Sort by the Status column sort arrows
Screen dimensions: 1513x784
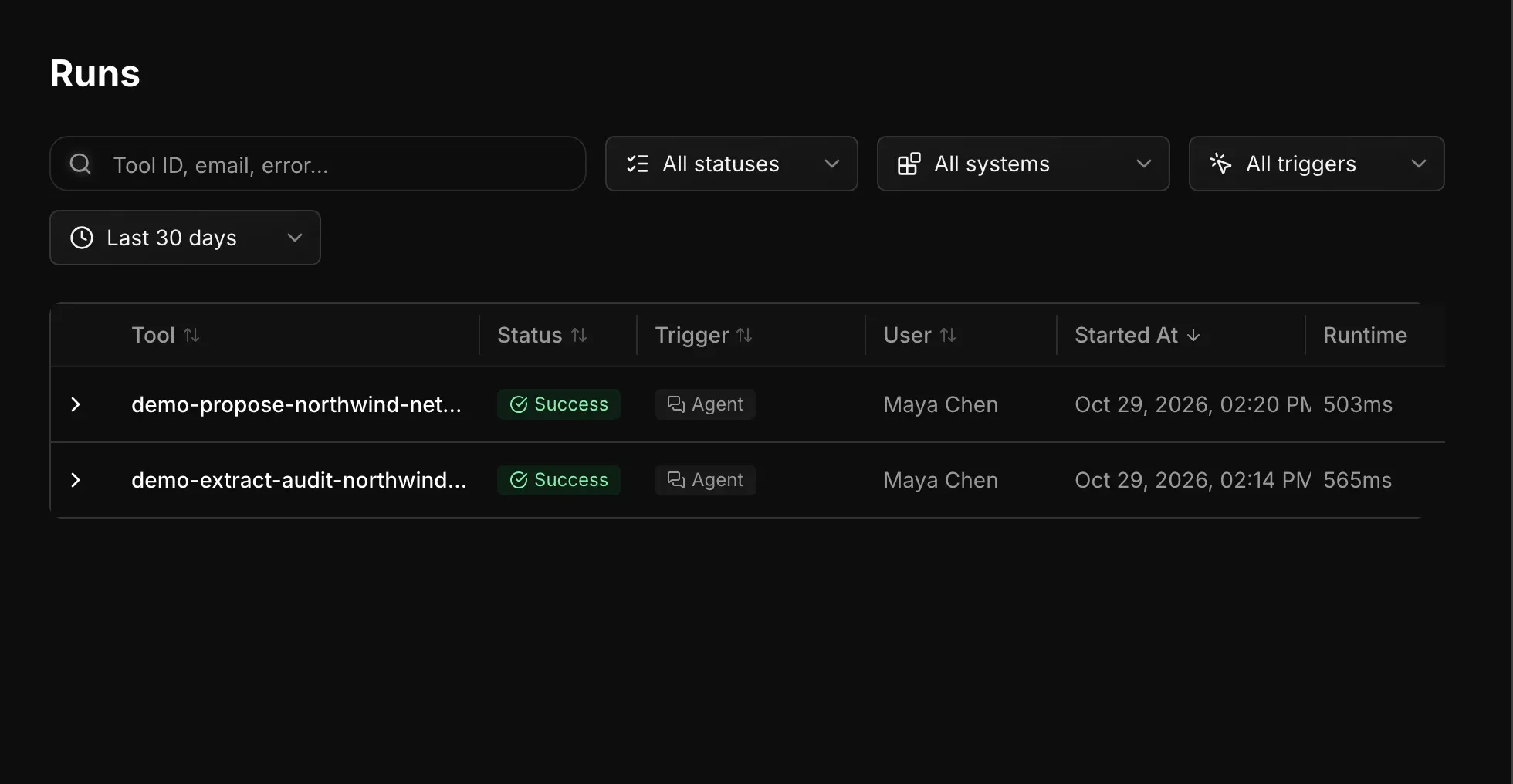click(579, 335)
